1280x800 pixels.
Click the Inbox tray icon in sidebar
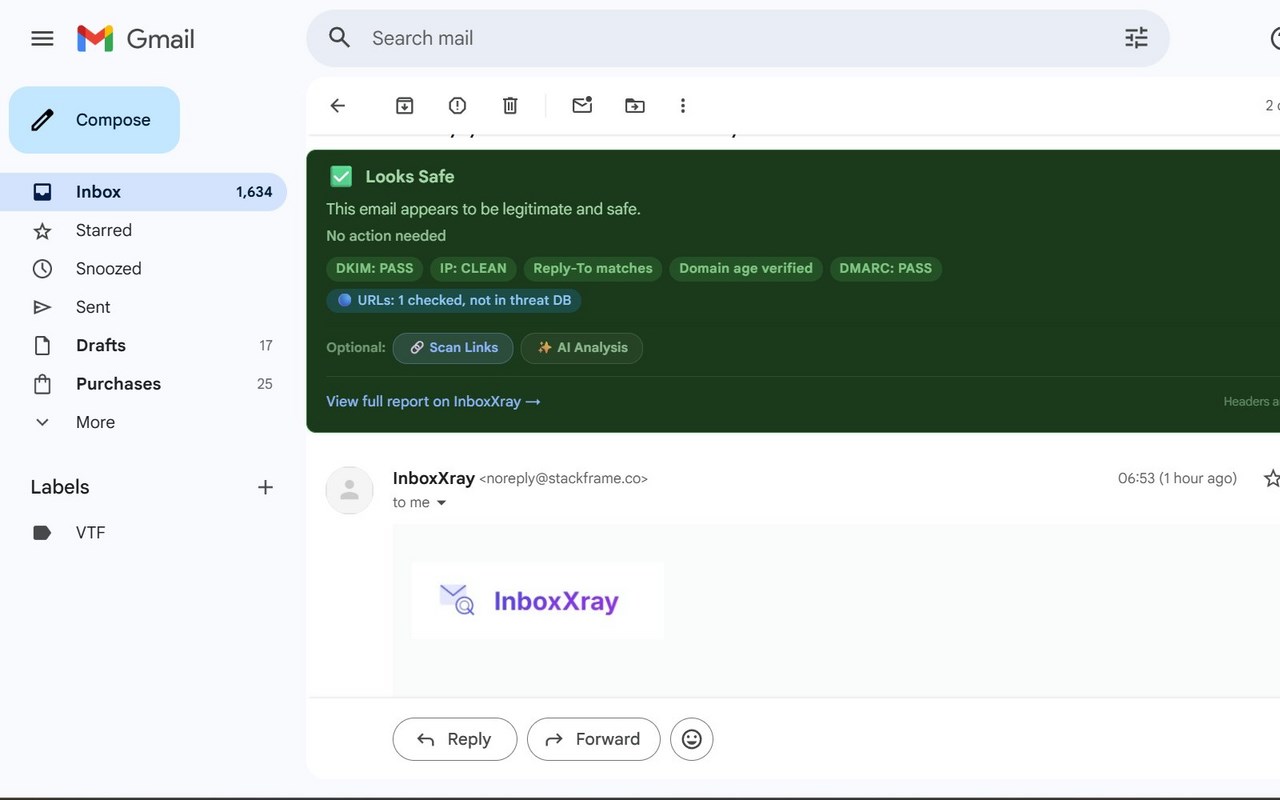coord(42,192)
